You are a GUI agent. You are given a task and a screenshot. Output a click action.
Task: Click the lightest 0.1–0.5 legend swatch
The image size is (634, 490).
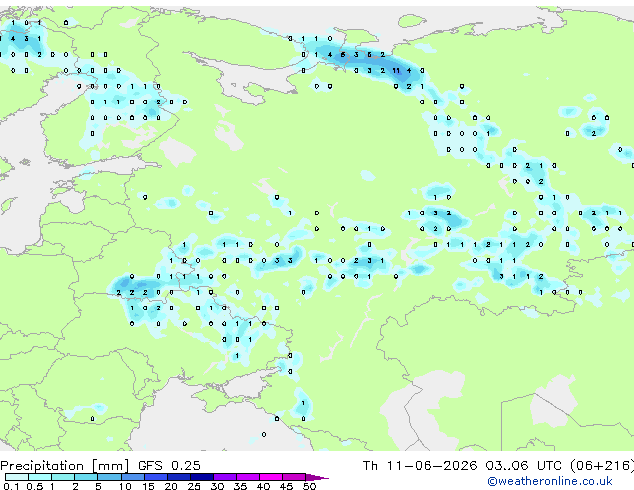tap(17, 477)
